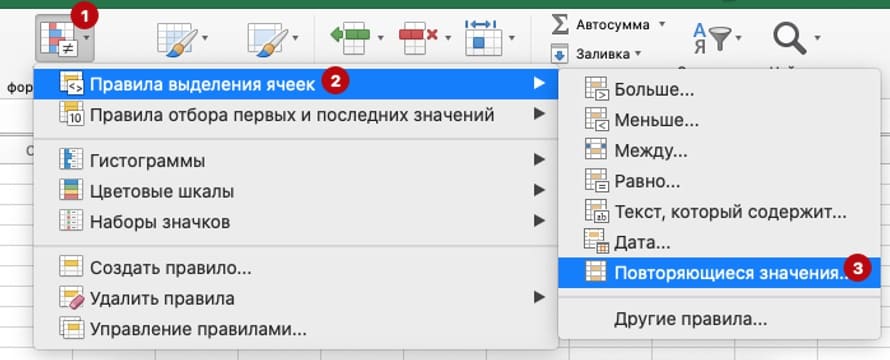Choose Текст, который содержит... rule
890x360 pixels.
(719, 212)
